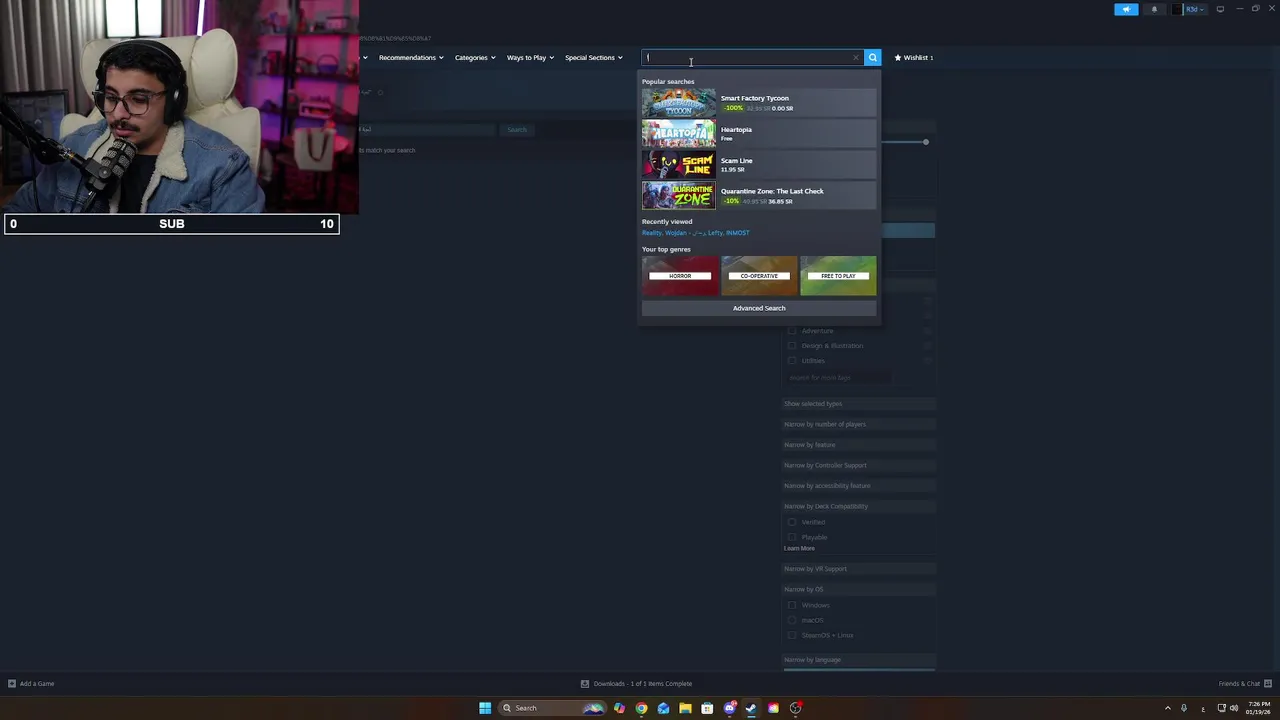Open the notifications bell icon

coord(1154,9)
